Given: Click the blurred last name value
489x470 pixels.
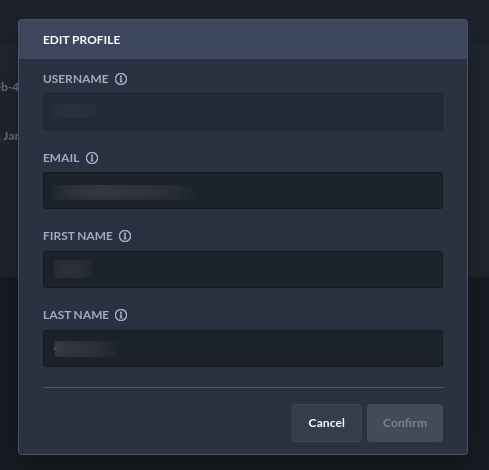Looking at the screenshot, I should 86,349.
